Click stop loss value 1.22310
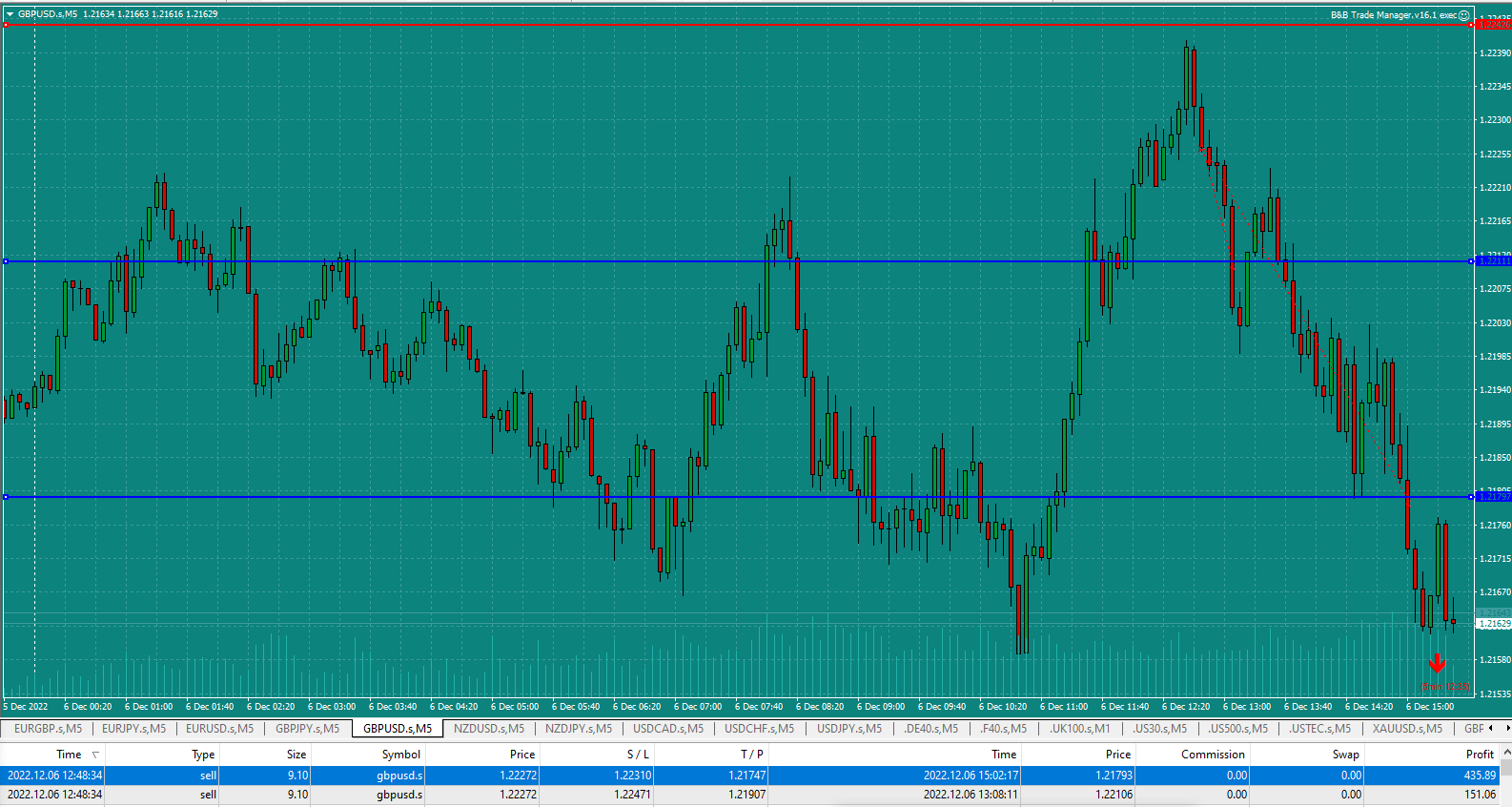The image size is (1512, 807). coord(633,776)
